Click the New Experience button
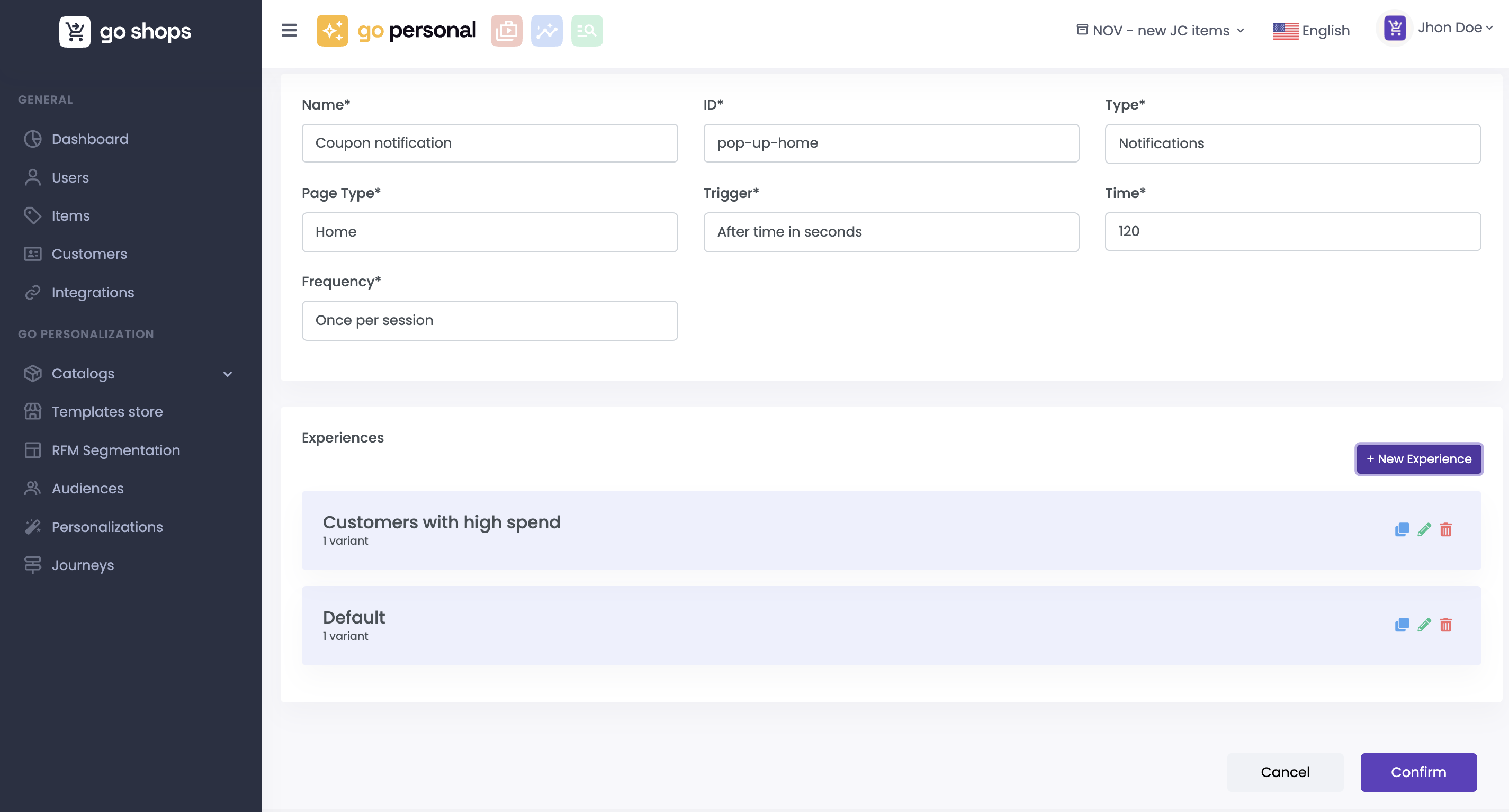1509x812 pixels. [1418, 459]
